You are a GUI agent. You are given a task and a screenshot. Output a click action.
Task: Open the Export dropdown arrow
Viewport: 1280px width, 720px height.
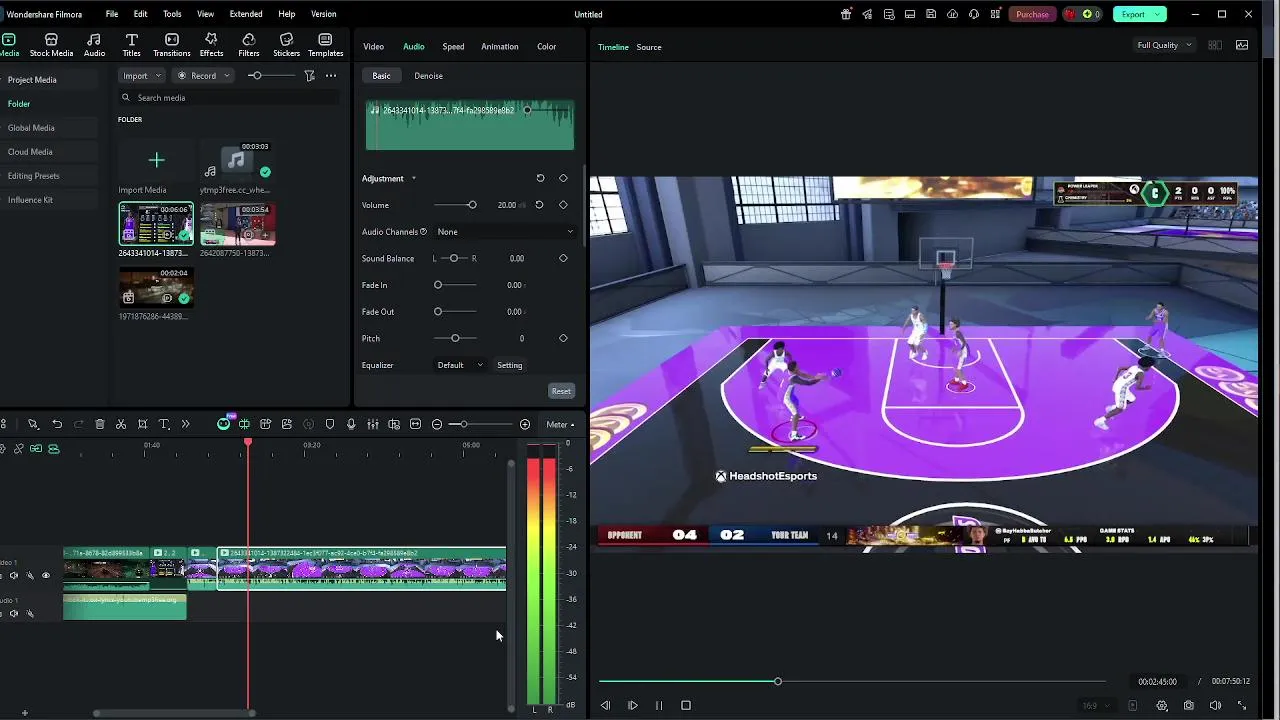(x=1158, y=14)
